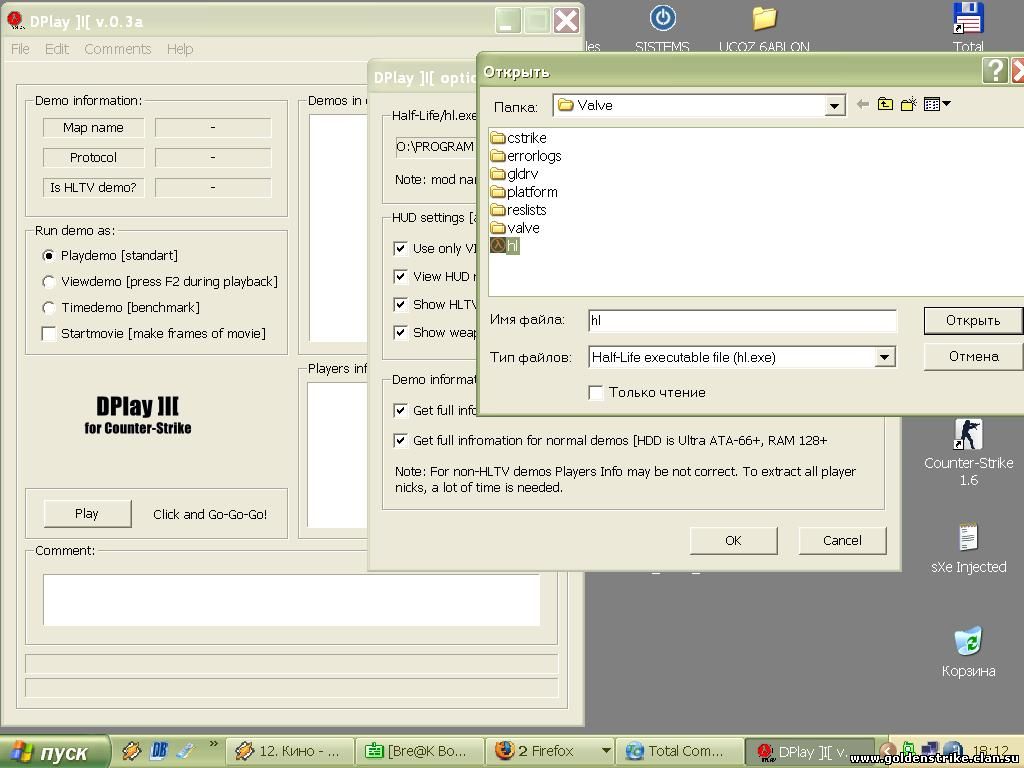
Task: Toggle Get full infromation for normal demos
Action: click(x=400, y=440)
